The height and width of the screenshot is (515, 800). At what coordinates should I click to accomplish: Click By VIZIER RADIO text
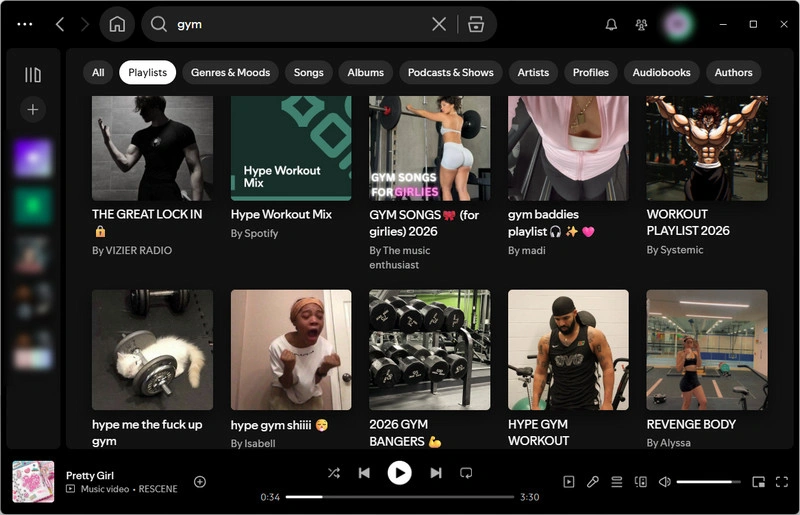(132, 251)
